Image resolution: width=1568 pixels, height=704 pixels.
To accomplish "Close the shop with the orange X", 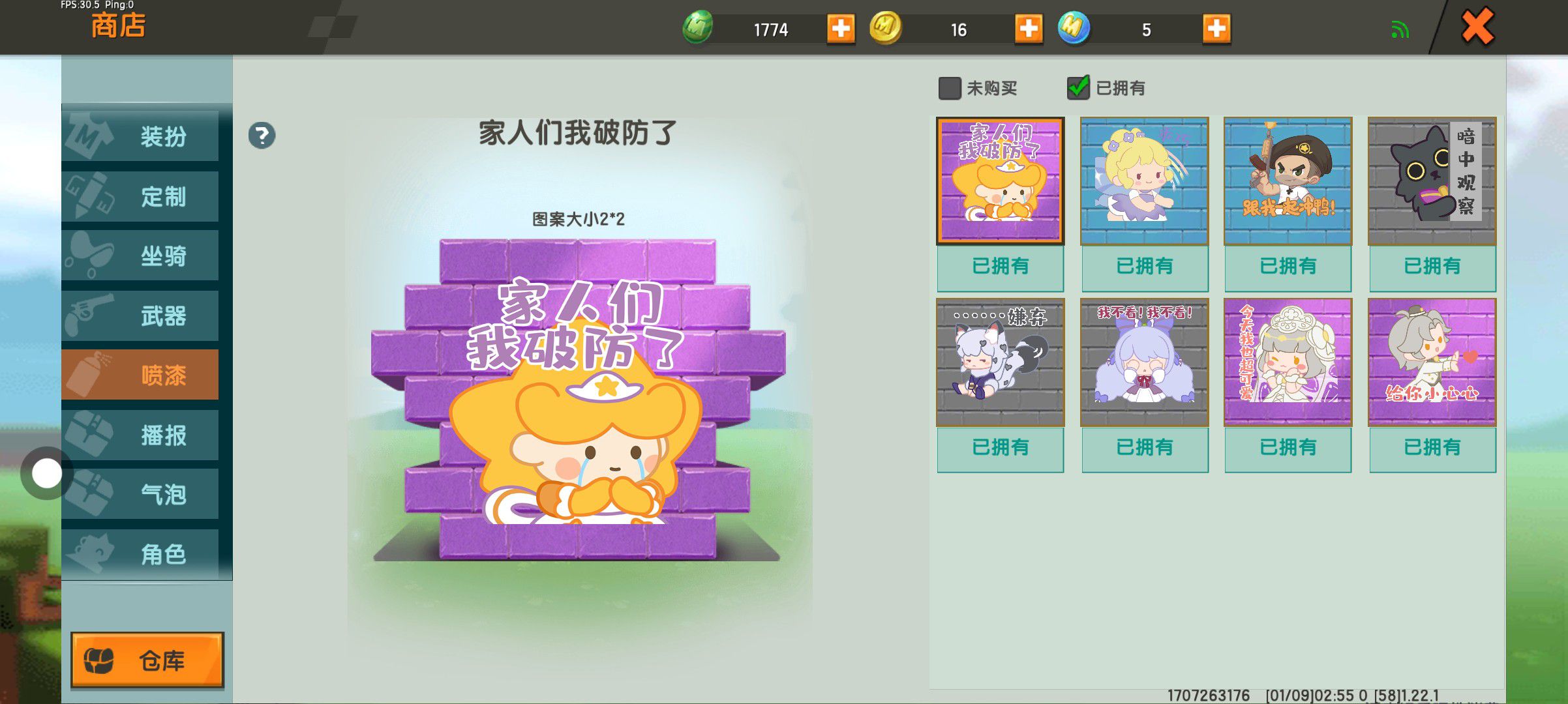I will 1477,27.
